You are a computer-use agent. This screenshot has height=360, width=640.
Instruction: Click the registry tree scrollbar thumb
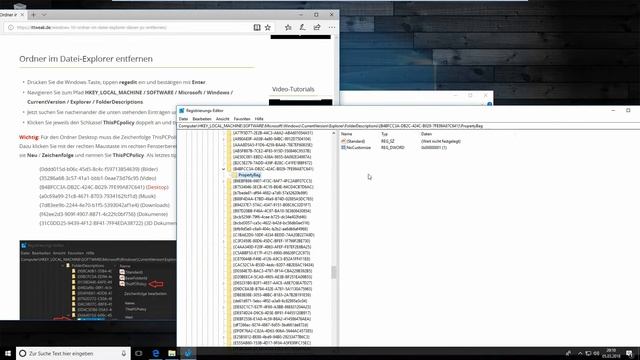tap(334, 272)
